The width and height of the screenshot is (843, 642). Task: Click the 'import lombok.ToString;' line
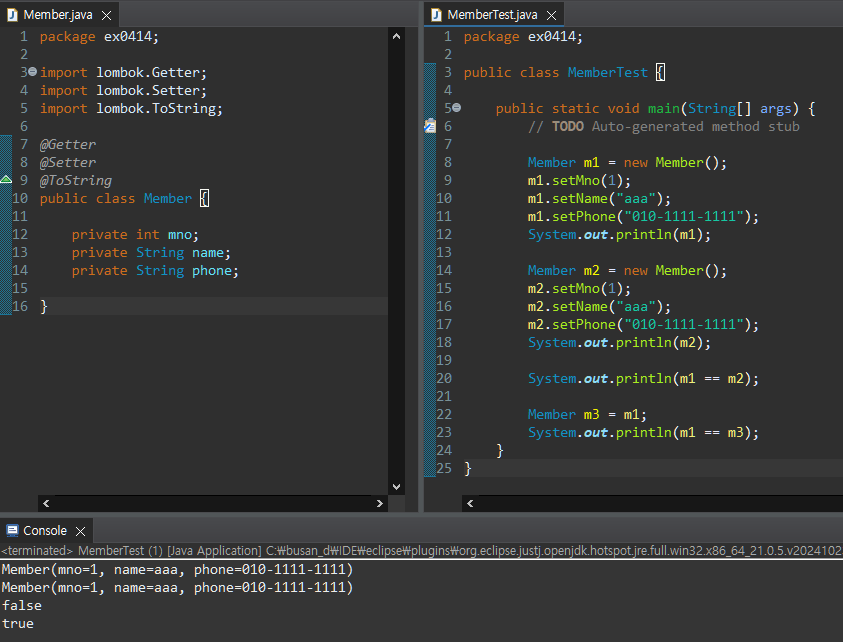click(131, 109)
